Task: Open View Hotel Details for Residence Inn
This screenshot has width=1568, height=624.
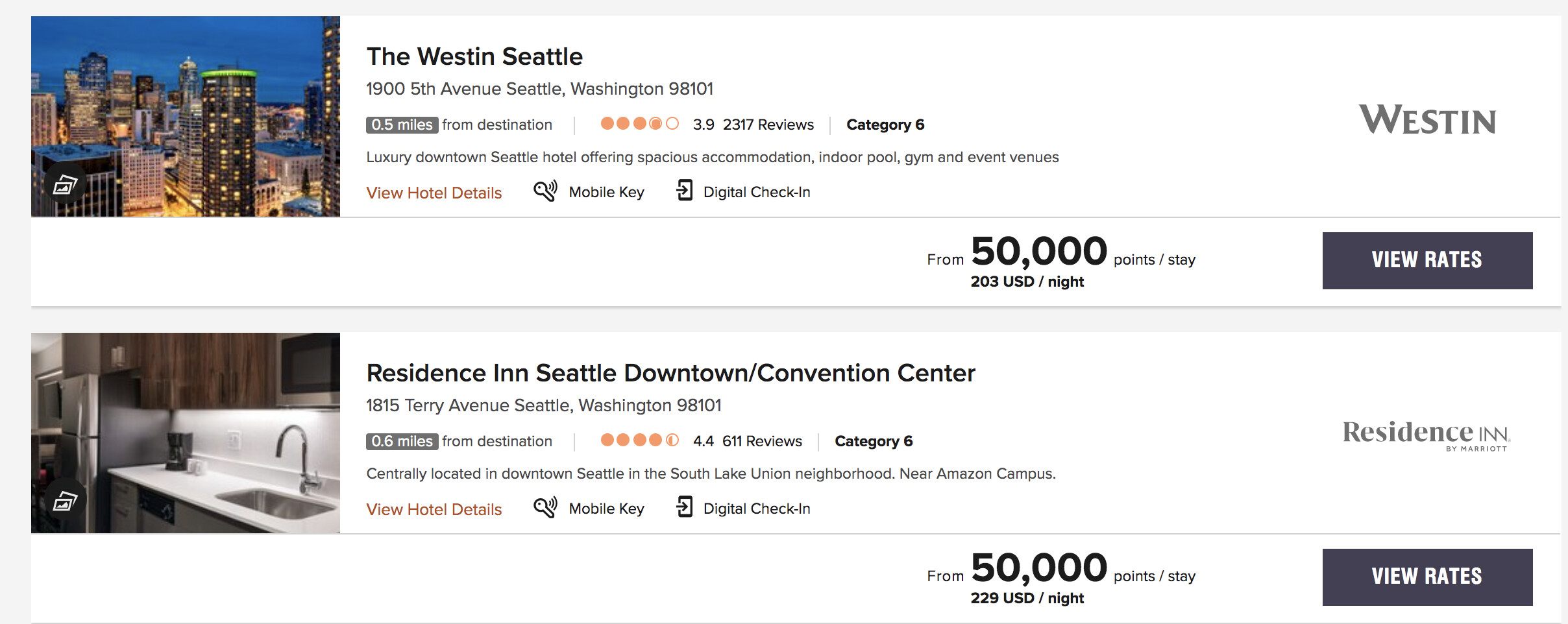Action: pos(434,509)
